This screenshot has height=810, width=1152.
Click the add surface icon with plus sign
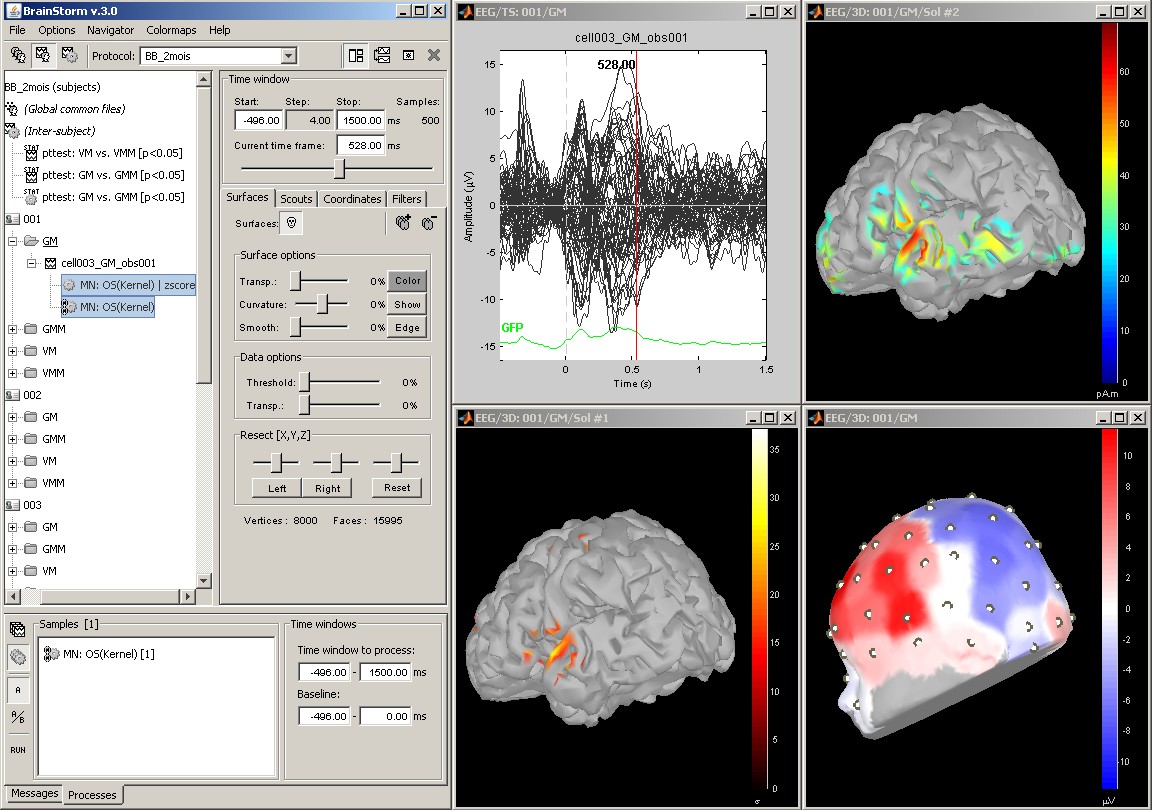pos(404,224)
